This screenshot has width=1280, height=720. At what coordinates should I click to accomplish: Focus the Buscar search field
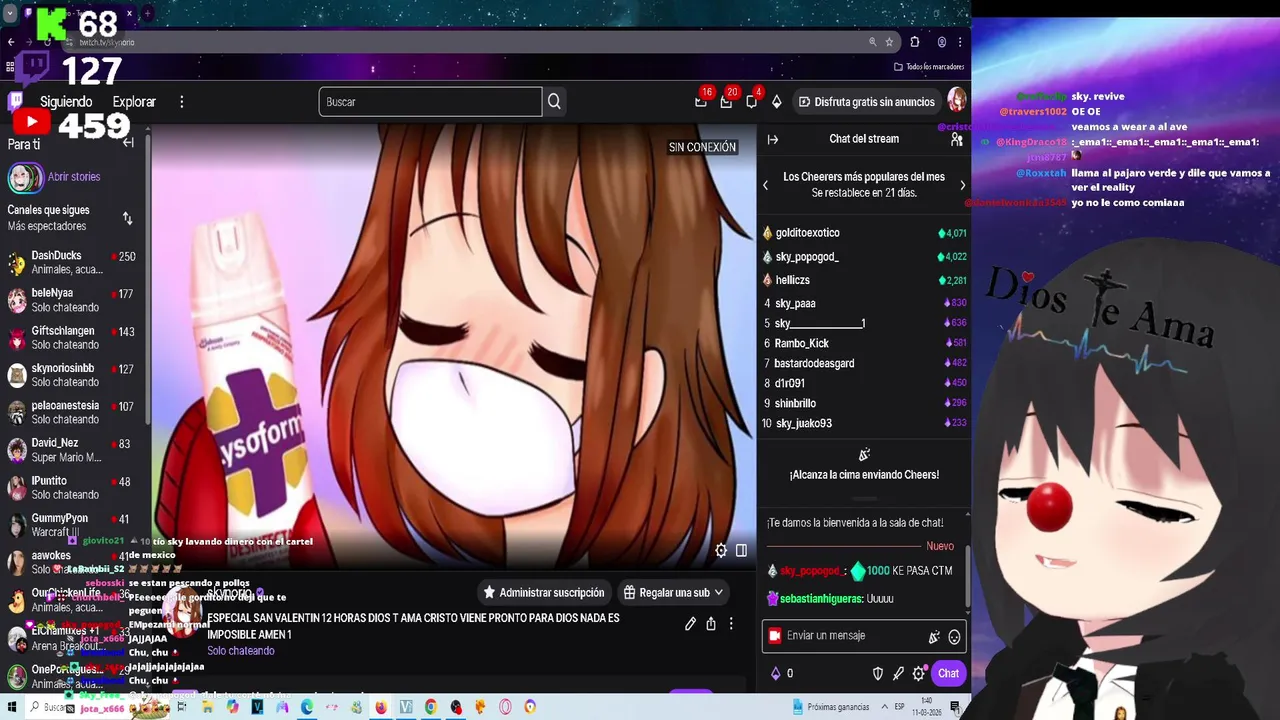coord(430,102)
